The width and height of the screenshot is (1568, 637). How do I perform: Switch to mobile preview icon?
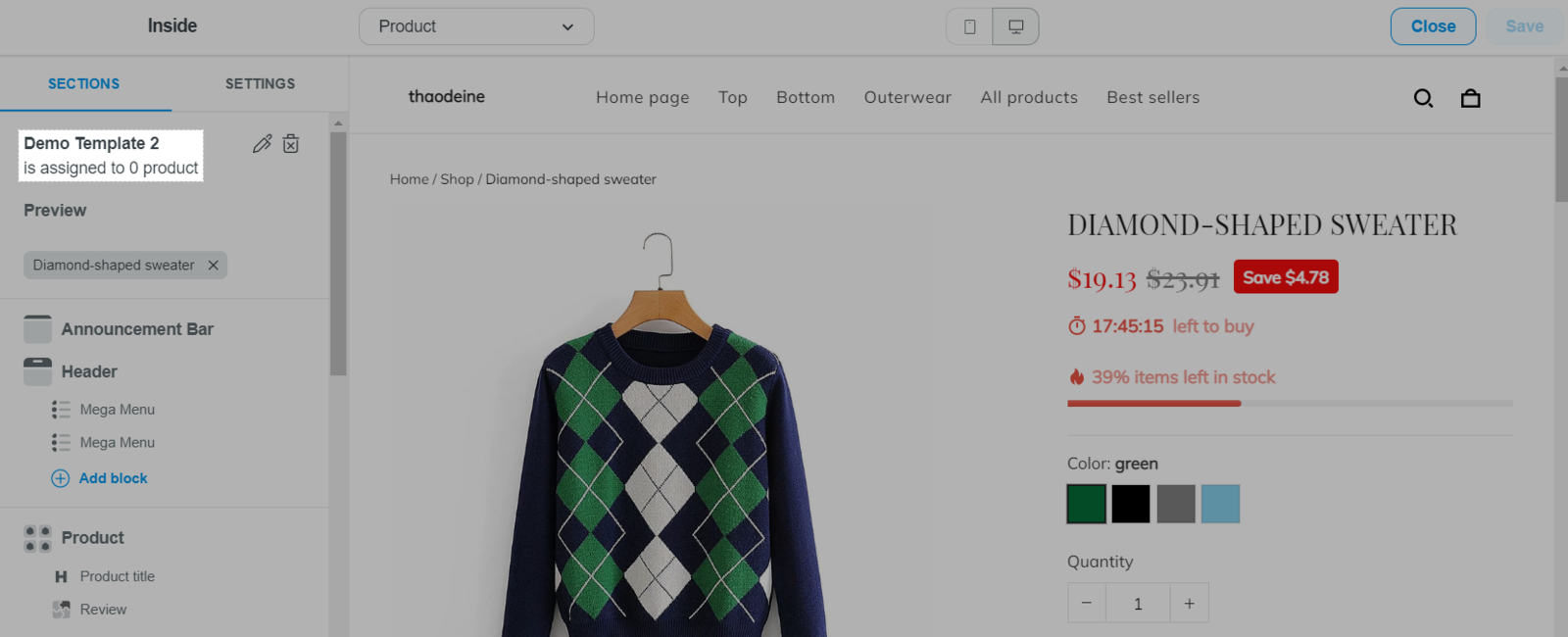click(x=969, y=26)
